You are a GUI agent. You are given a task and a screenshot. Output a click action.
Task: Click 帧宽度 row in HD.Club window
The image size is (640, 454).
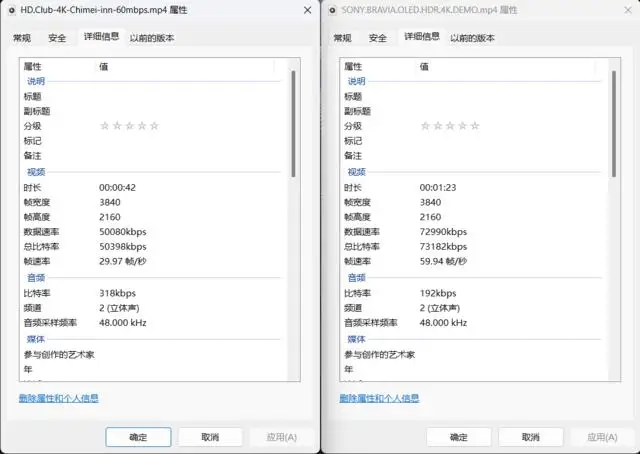click(x=151, y=203)
